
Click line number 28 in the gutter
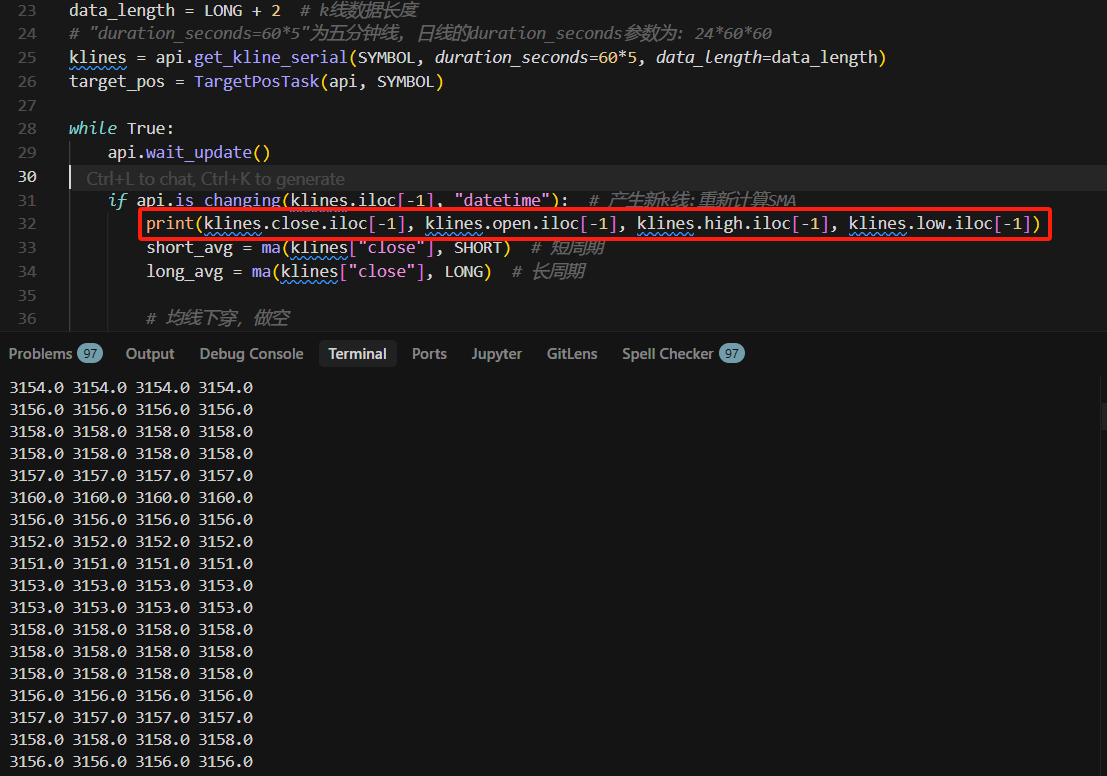(x=28, y=129)
